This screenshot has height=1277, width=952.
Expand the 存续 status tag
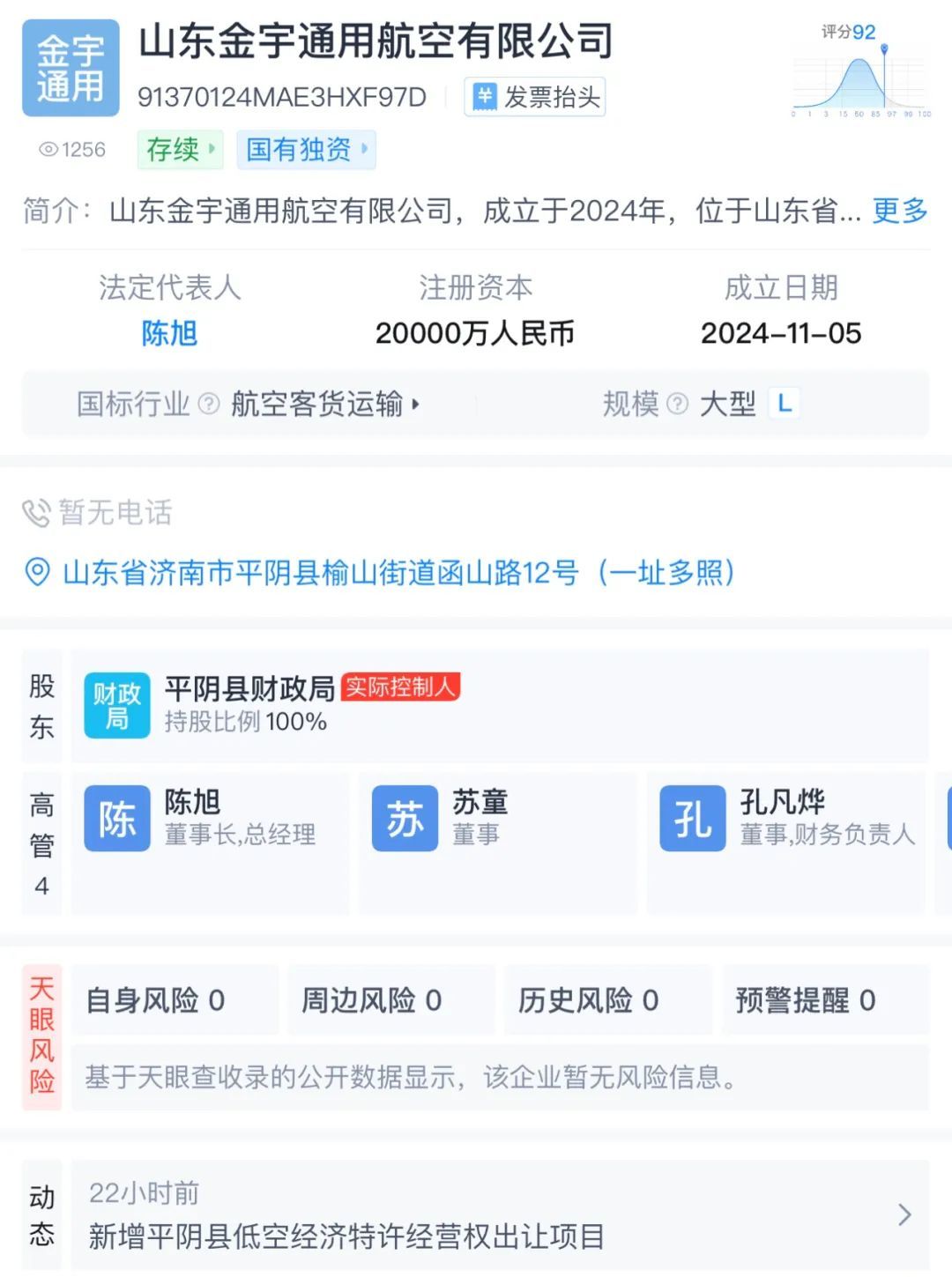coord(180,150)
